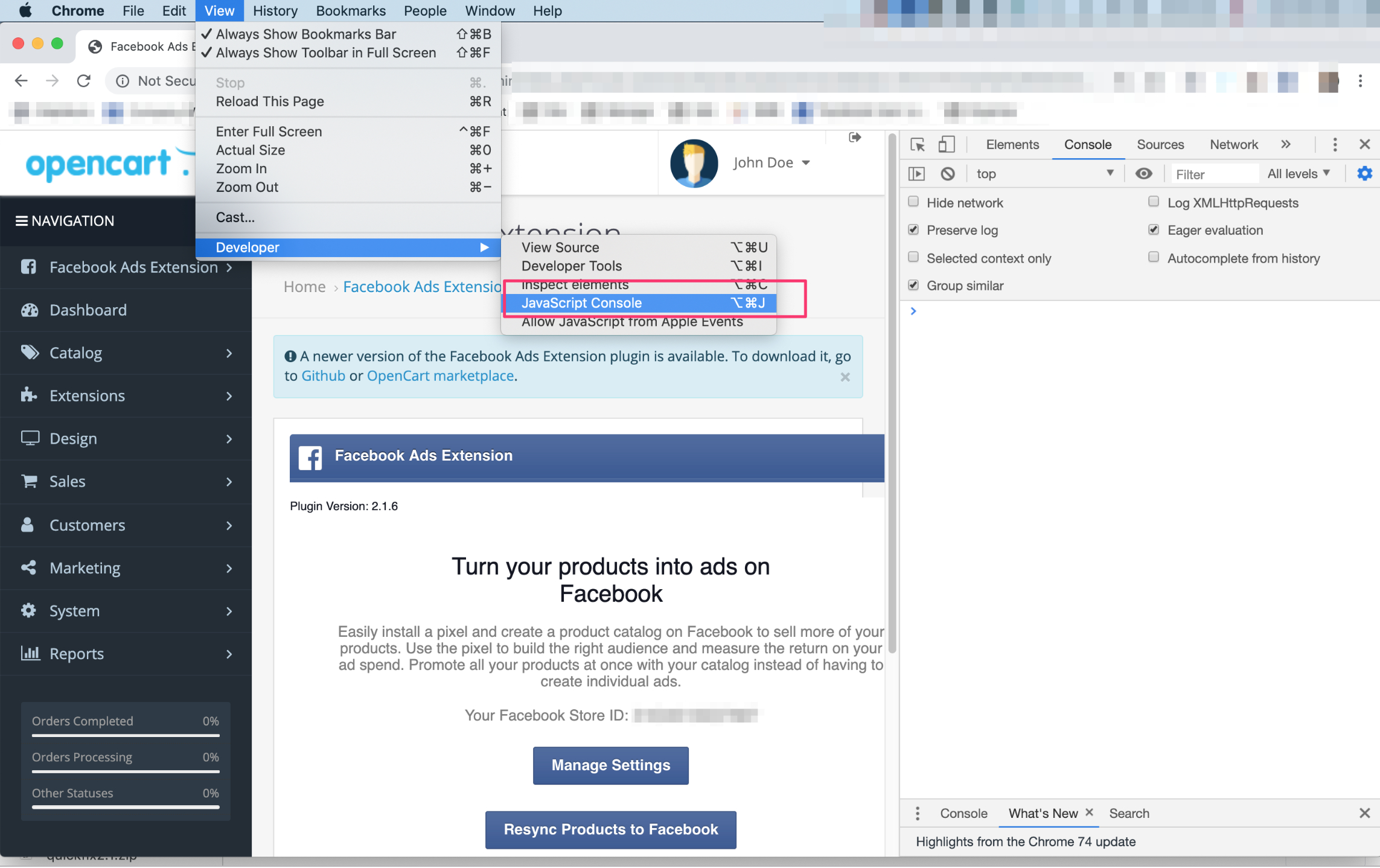Screen dimensions: 1380x868
Task: Disable the Preserve log checkbox
Action: (x=913, y=229)
